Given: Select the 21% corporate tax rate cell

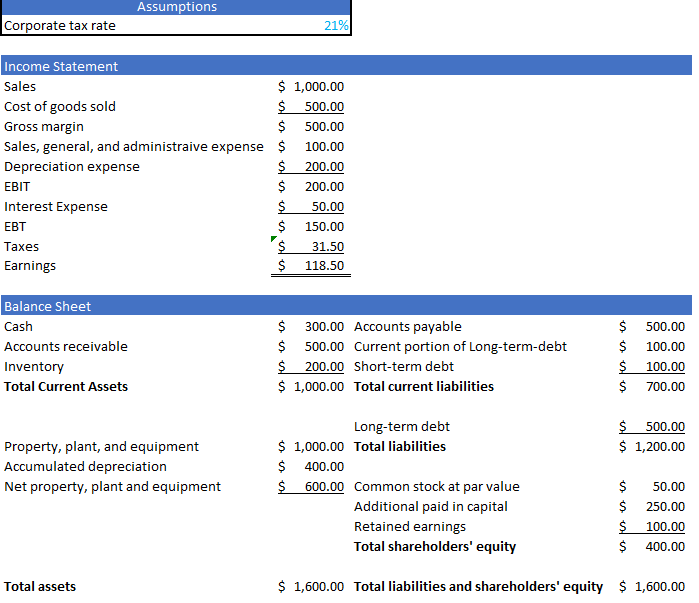Looking at the screenshot, I should [x=336, y=25].
